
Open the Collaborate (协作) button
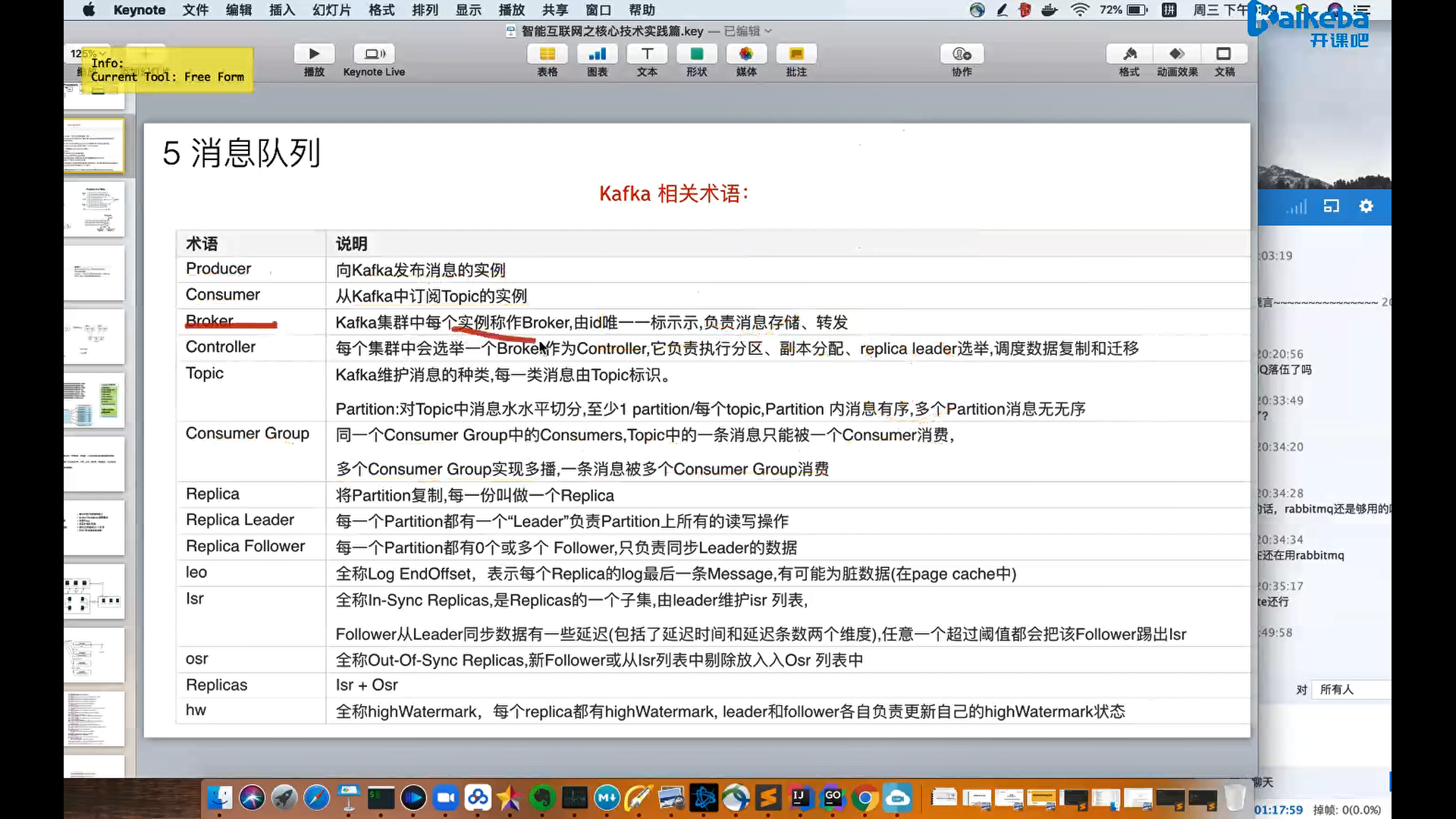tap(962, 54)
